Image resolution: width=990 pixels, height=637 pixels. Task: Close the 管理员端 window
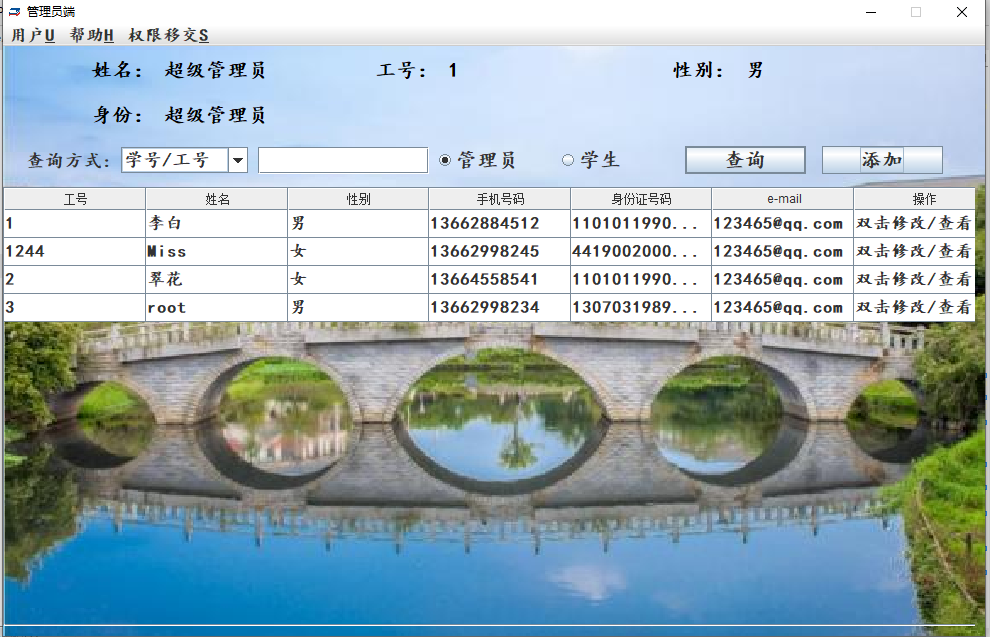coord(962,12)
